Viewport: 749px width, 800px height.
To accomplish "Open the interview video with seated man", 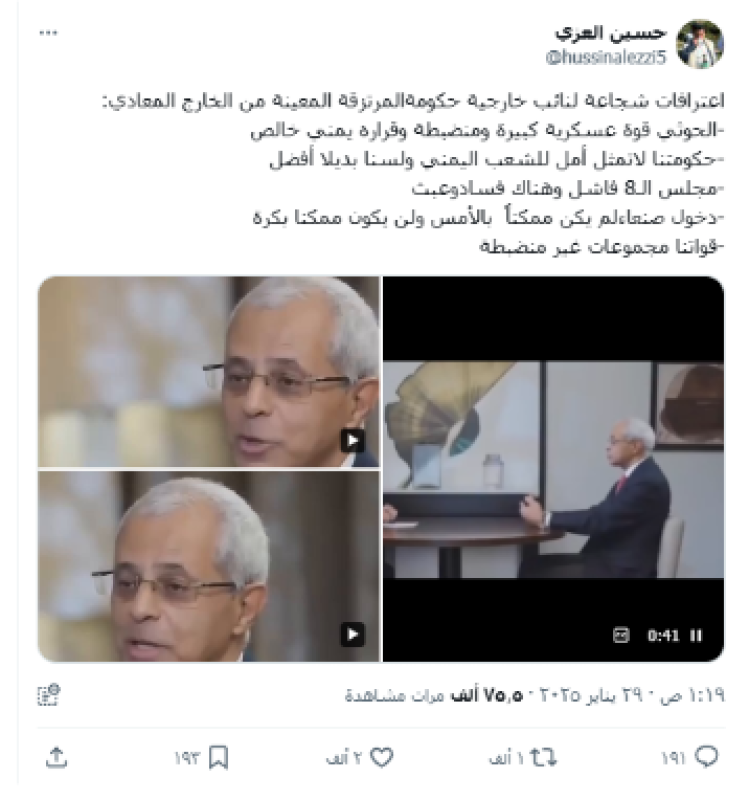I will pos(553,469).
